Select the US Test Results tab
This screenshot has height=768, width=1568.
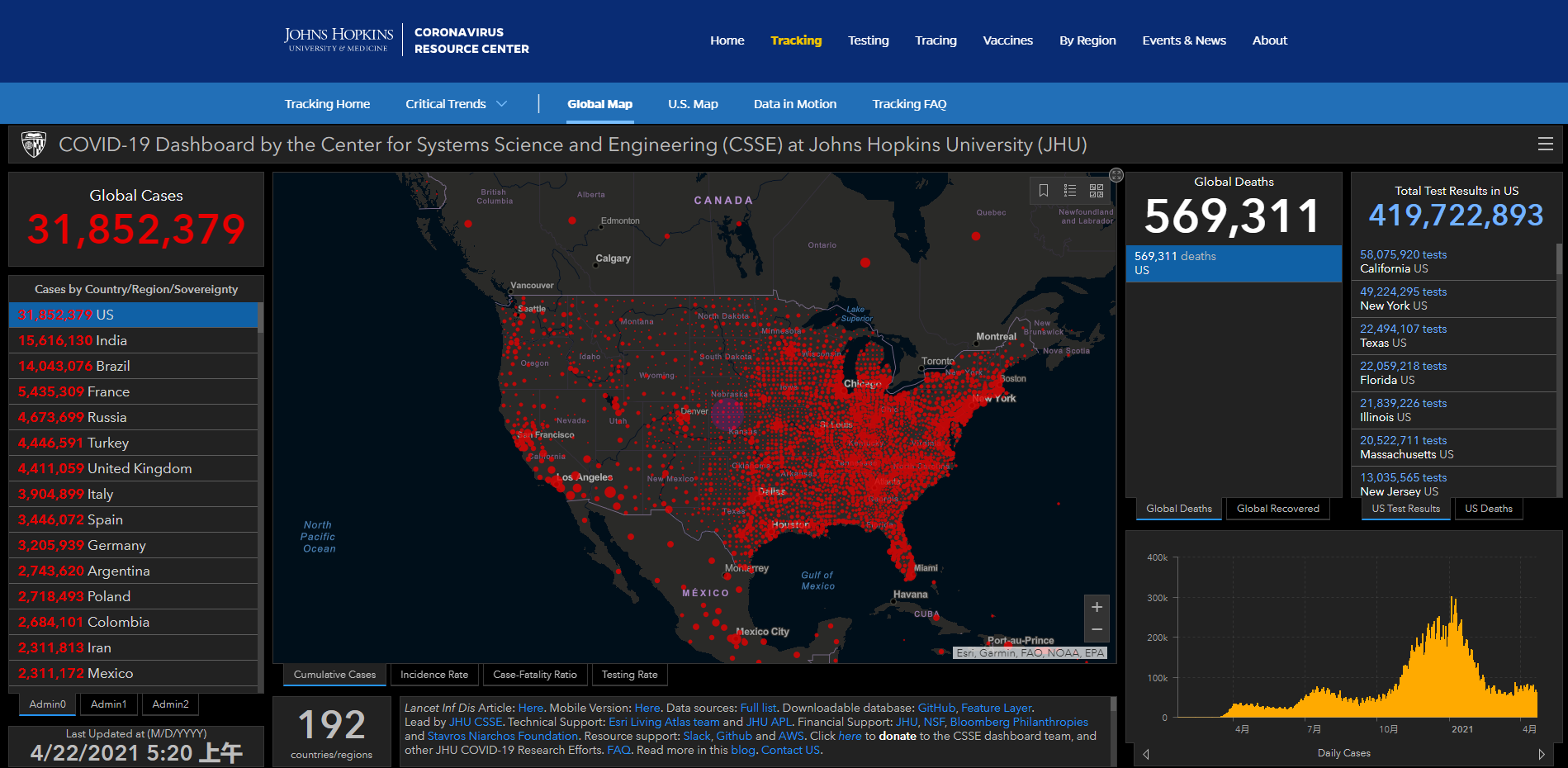coord(1406,509)
